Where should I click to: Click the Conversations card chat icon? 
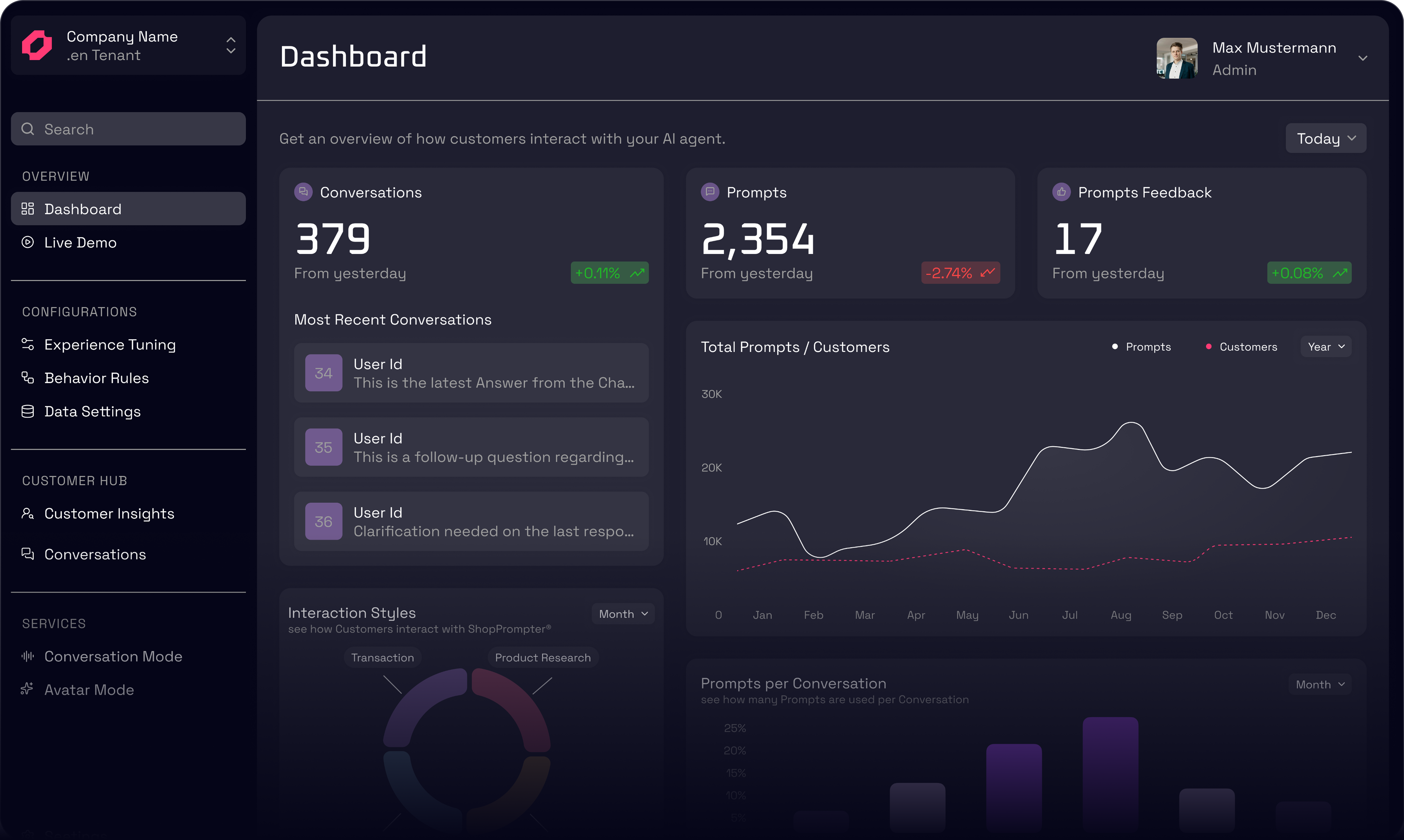tap(303, 192)
